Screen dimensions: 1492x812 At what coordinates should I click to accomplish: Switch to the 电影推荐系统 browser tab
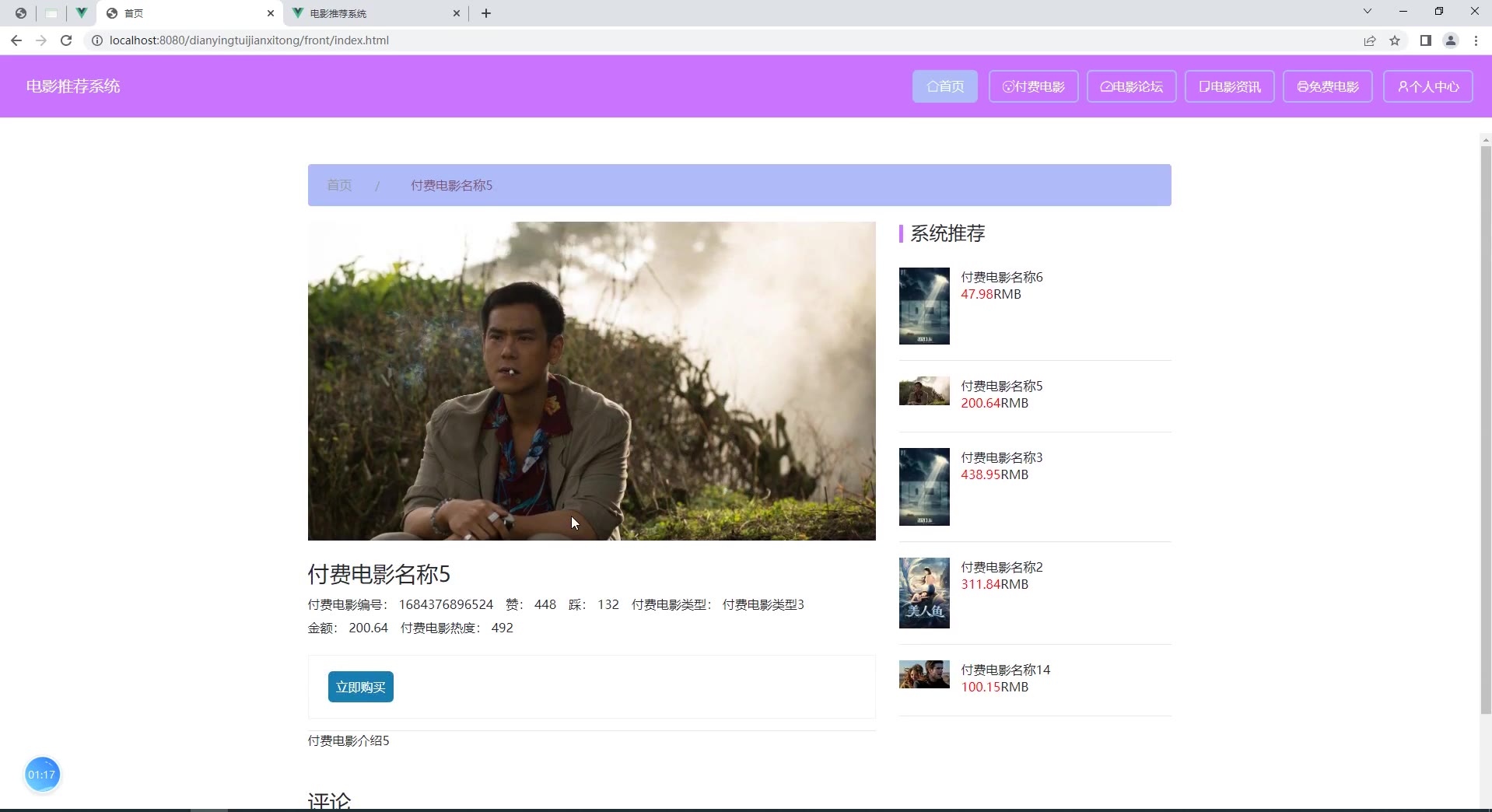[377, 13]
